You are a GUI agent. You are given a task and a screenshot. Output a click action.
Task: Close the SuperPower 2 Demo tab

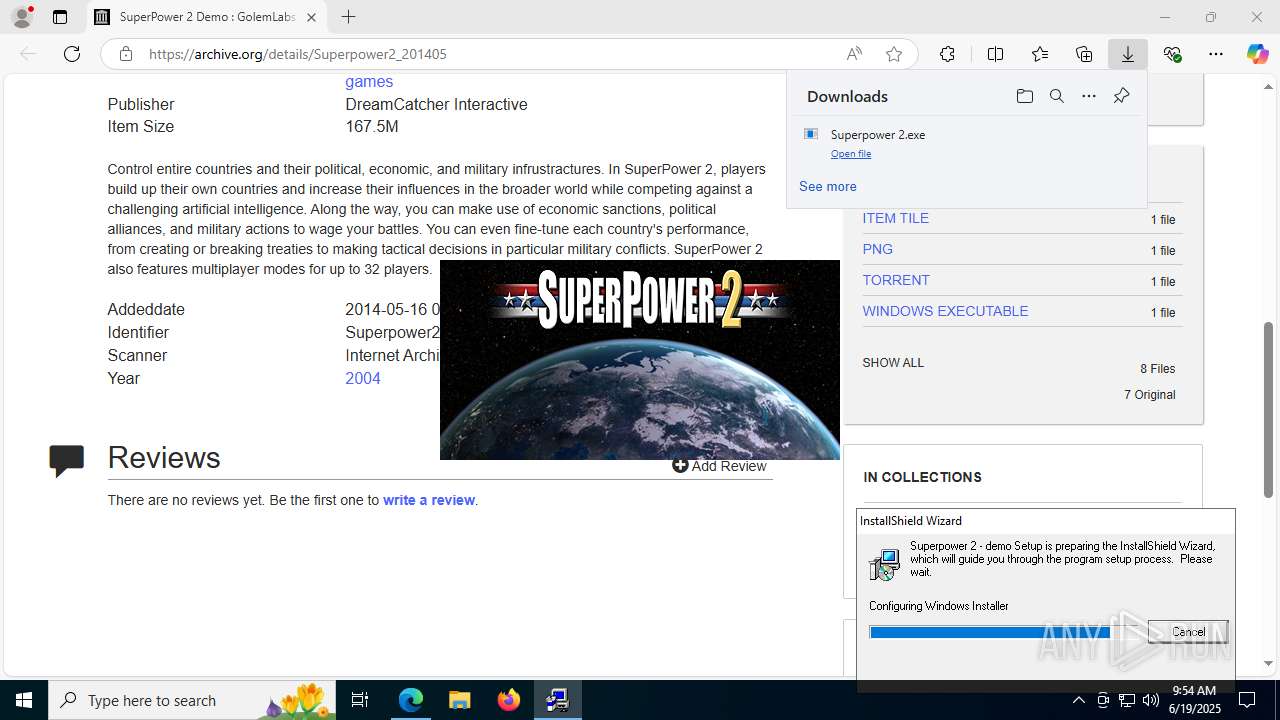311,17
